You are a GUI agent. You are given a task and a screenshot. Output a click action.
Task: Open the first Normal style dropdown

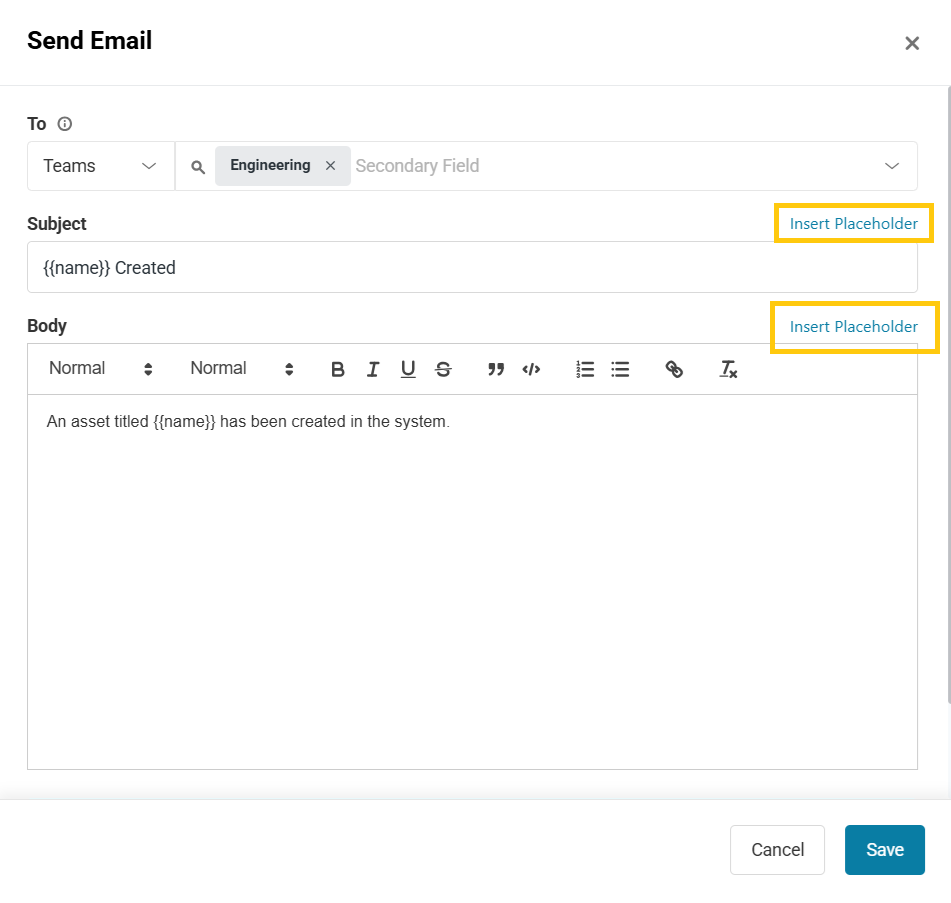[x=100, y=369]
